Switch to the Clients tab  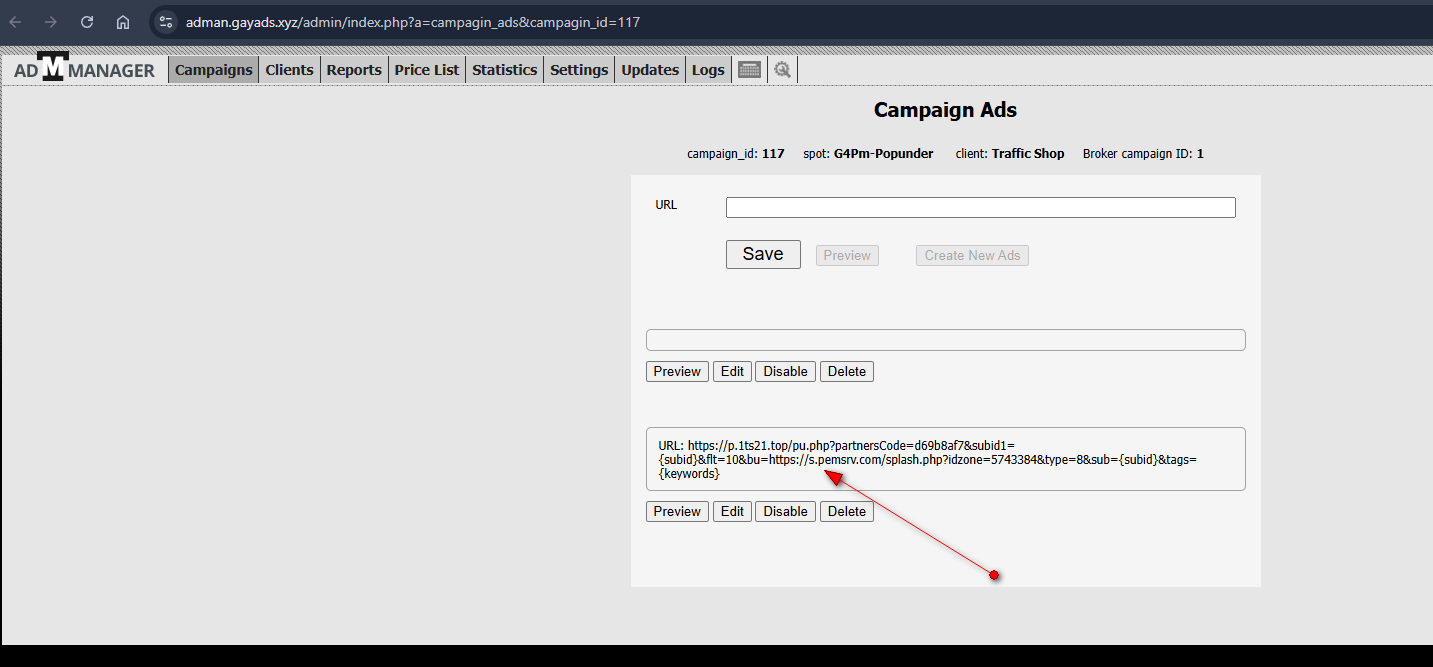click(x=289, y=70)
